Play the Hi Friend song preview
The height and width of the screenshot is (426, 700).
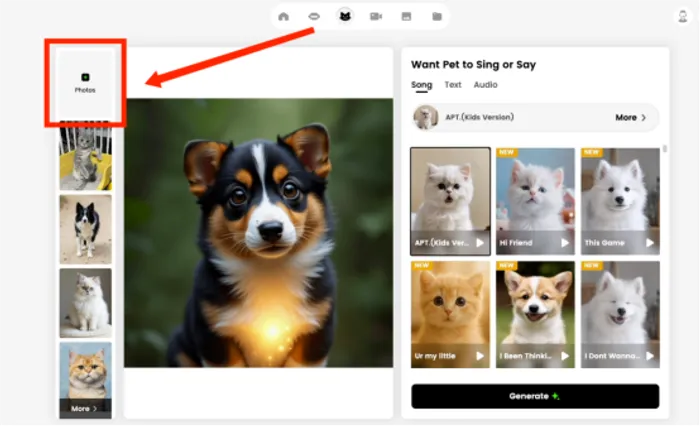565,242
